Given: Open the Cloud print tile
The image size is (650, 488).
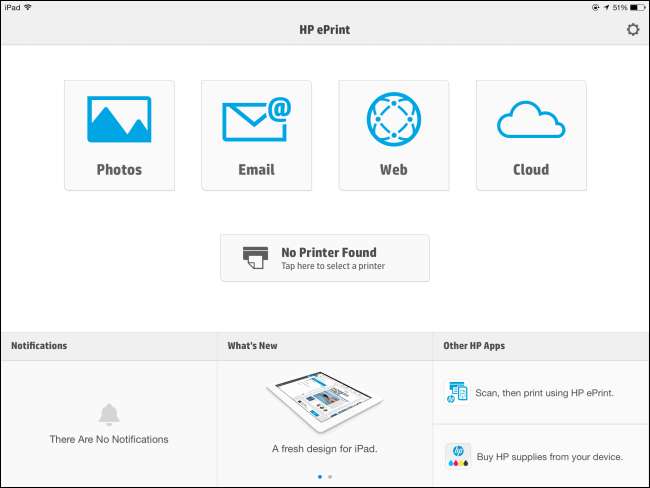Looking at the screenshot, I should click(531, 135).
